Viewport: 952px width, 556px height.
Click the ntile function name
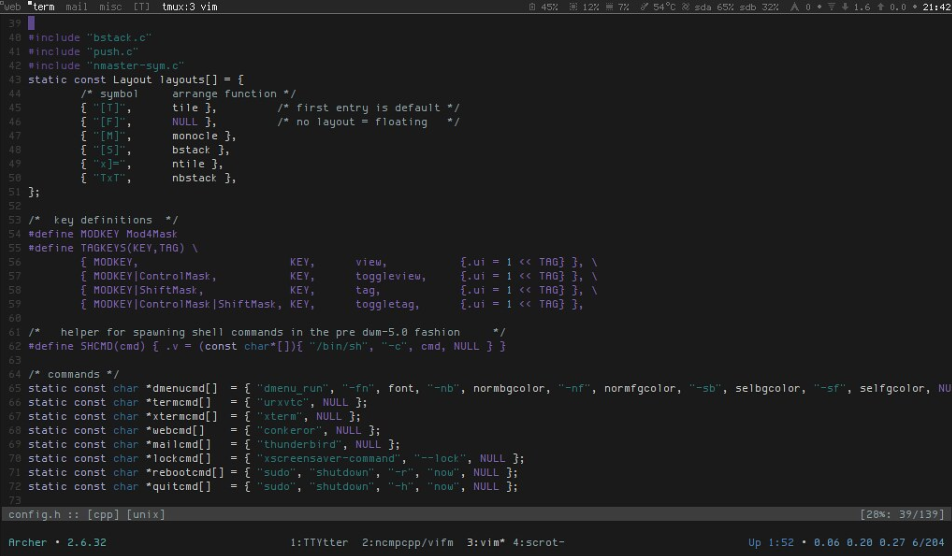pos(188,164)
